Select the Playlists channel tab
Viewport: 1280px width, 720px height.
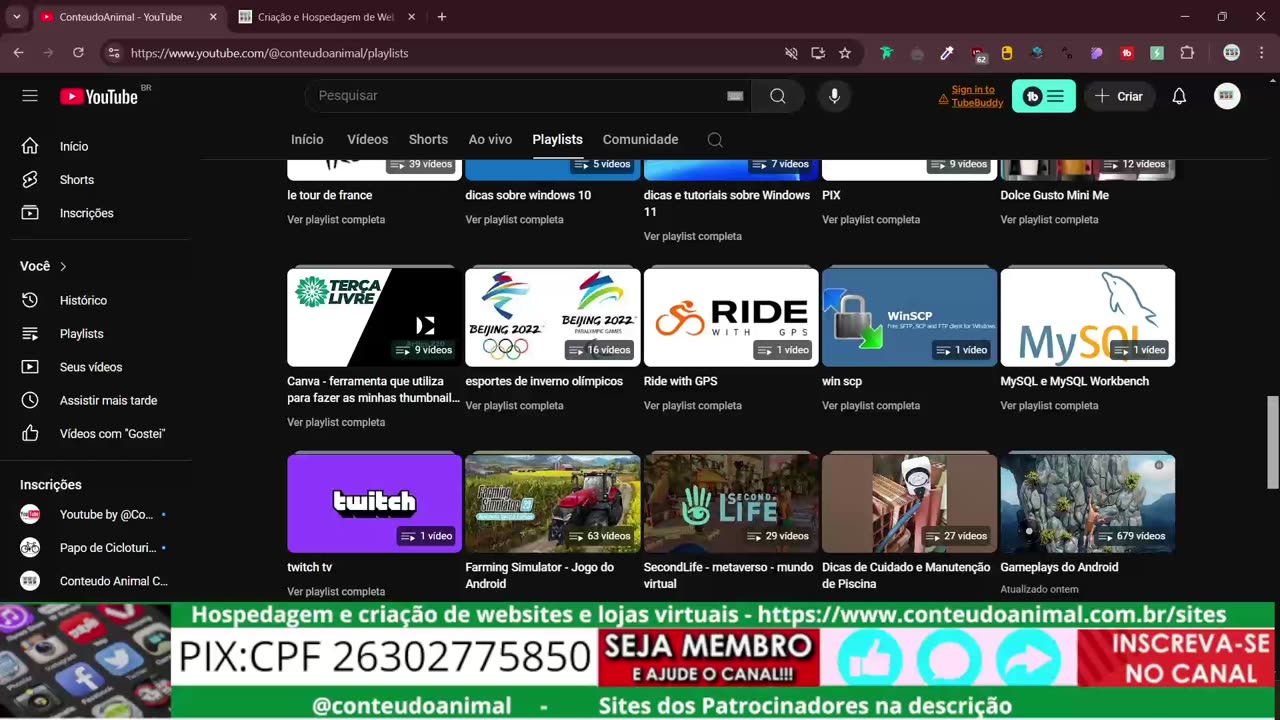[x=557, y=140]
